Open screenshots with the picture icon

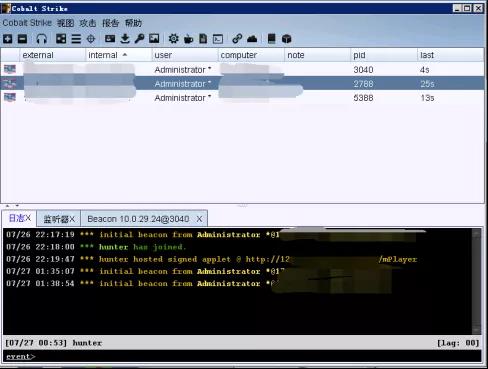point(154,39)
